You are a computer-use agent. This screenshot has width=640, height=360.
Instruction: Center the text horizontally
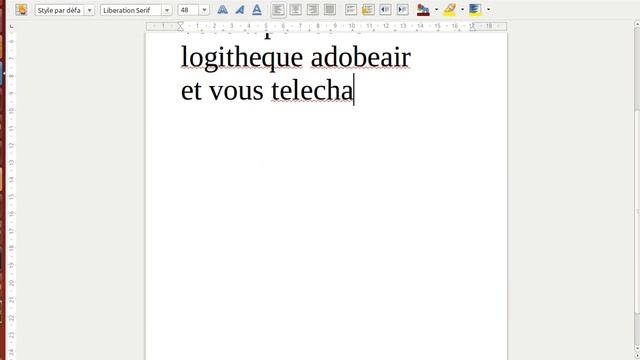296,10
